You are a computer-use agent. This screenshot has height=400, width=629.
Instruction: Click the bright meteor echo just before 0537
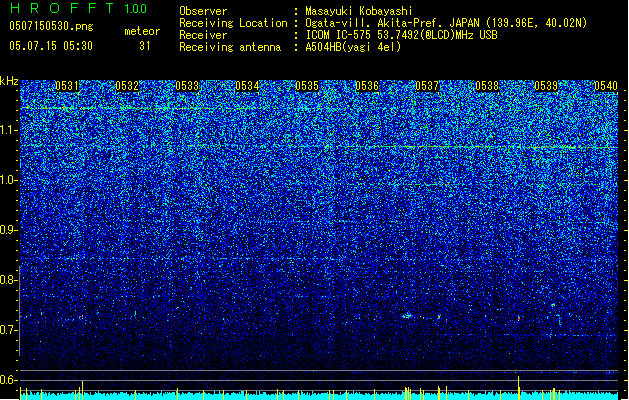point(407,316)
